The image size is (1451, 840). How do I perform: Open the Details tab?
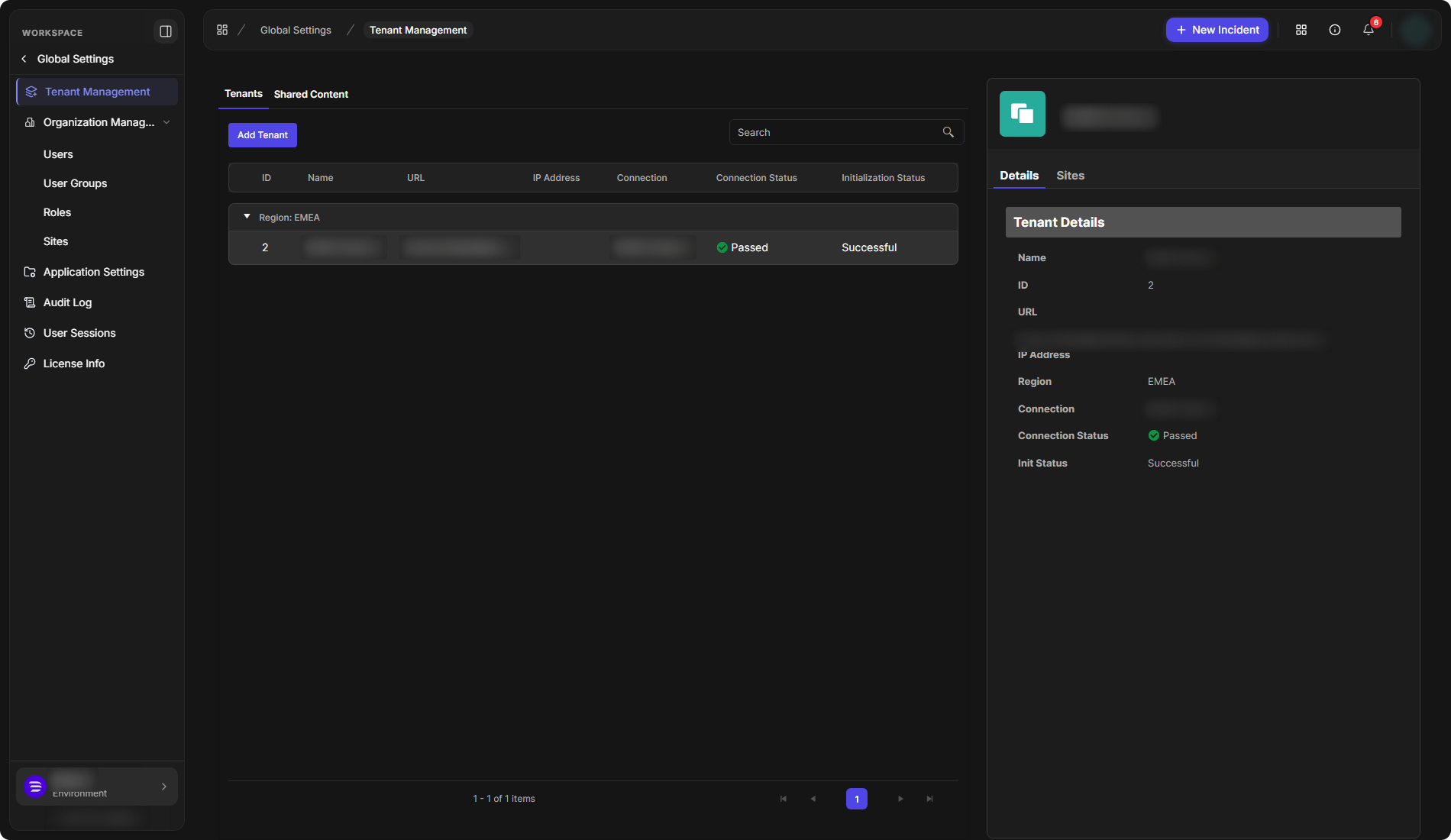(x=1019, y=176)
